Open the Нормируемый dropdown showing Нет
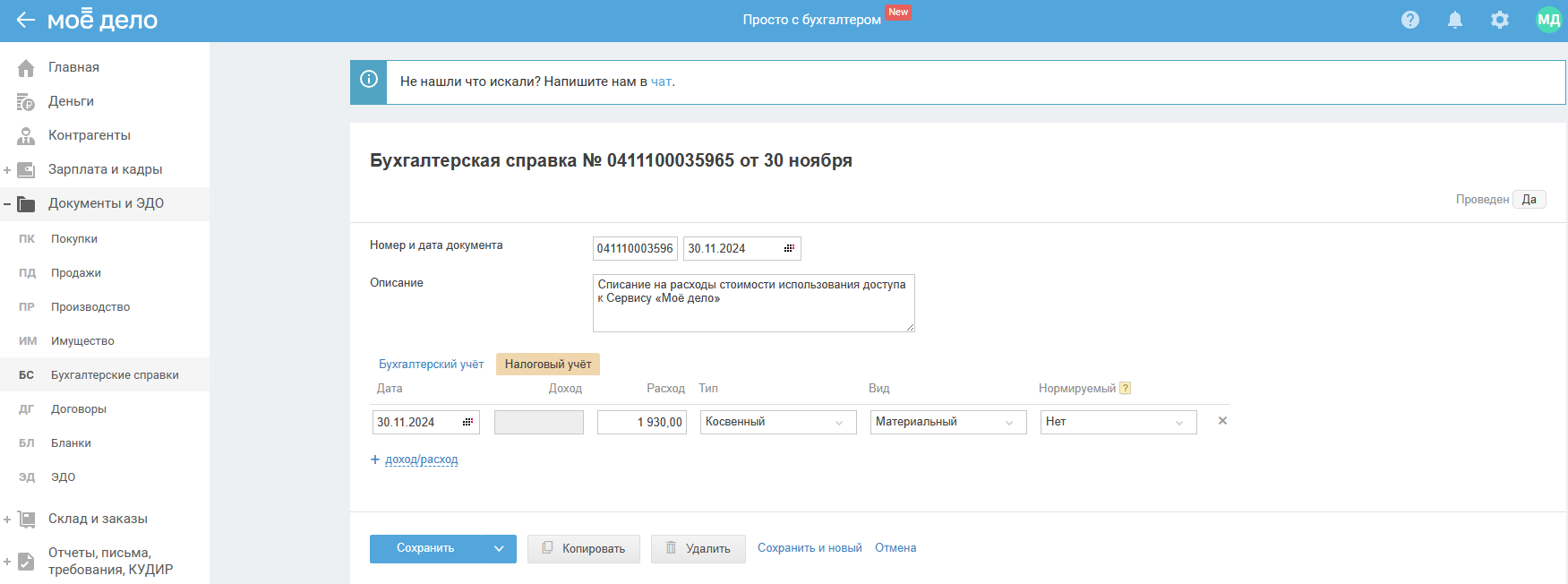This screenshot has width=1568, height=584. 1118,422
